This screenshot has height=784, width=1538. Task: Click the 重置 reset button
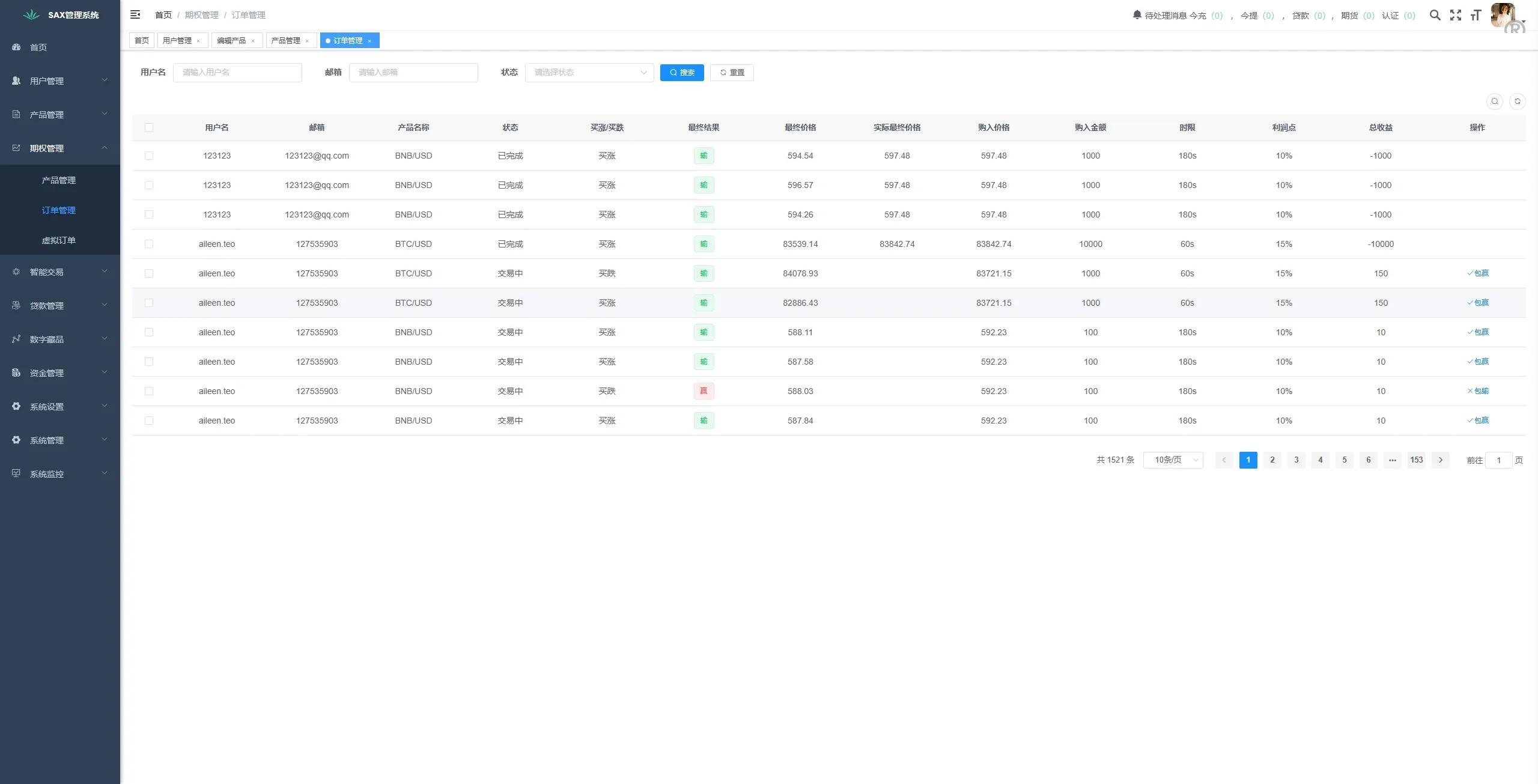[x=731, y=72]
